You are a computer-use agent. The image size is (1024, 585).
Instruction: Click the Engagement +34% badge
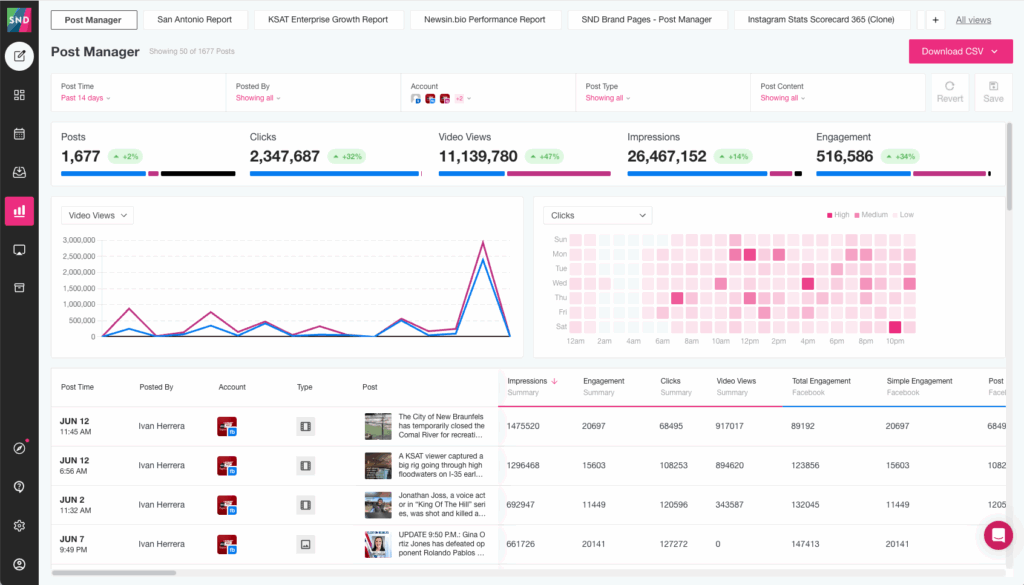[900, 157]
